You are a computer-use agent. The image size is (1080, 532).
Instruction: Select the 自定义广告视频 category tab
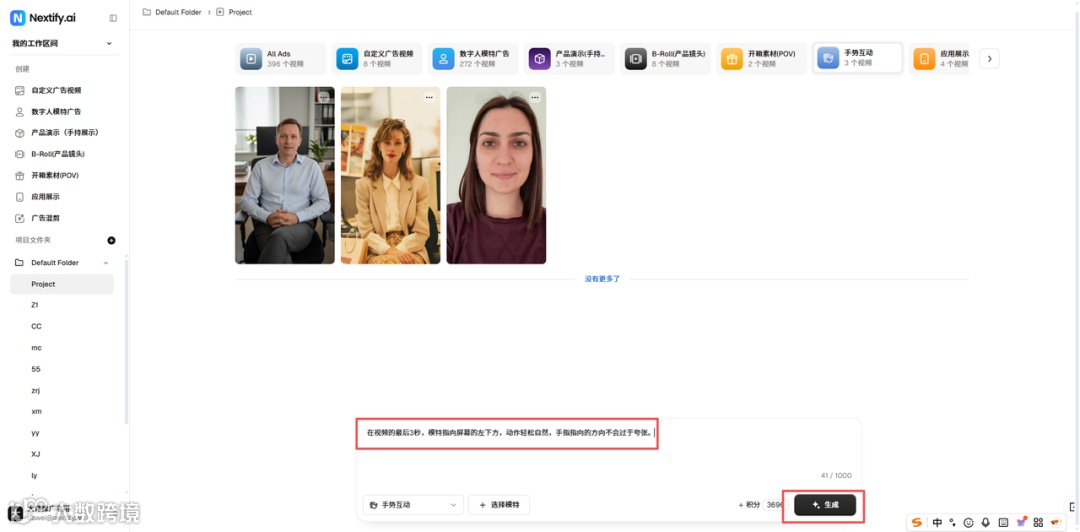[377, 59]
